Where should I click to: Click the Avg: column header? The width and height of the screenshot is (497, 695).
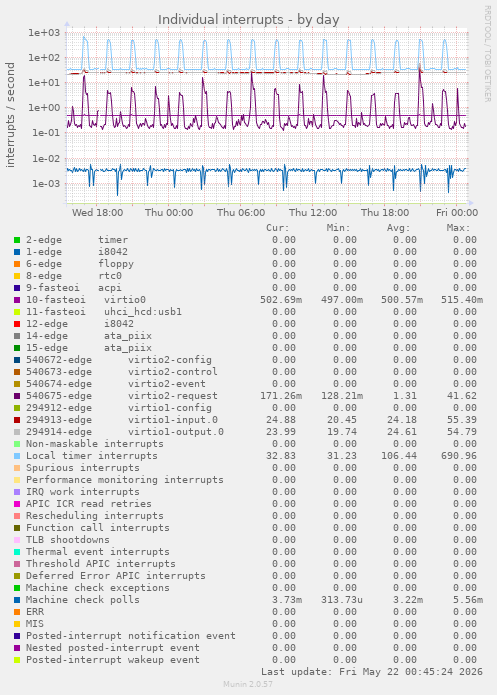399,228
